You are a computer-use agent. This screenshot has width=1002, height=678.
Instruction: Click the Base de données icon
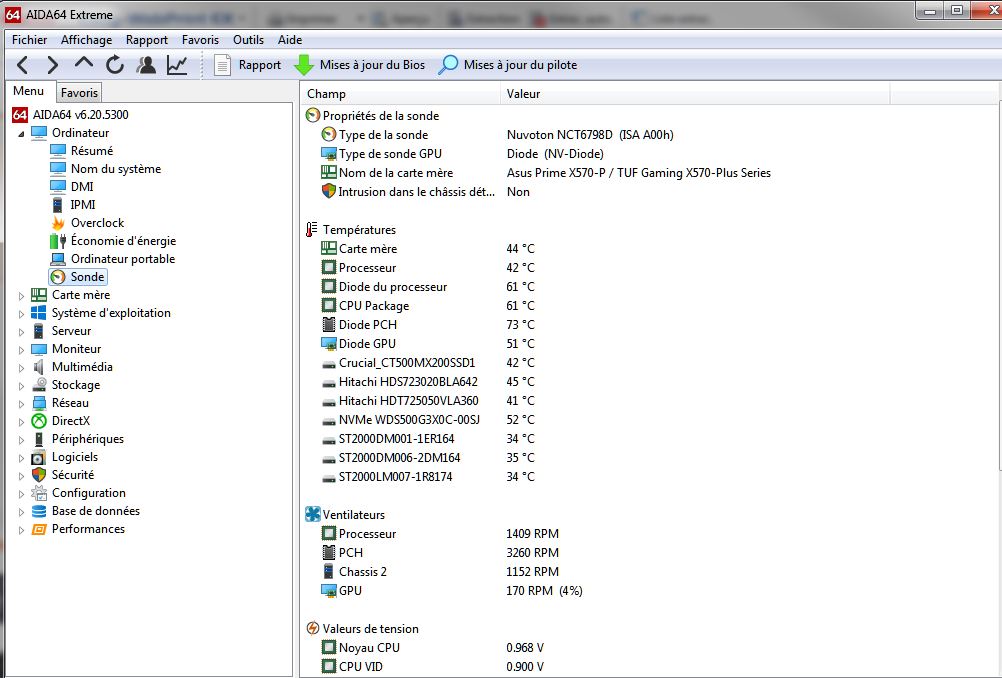39,511
